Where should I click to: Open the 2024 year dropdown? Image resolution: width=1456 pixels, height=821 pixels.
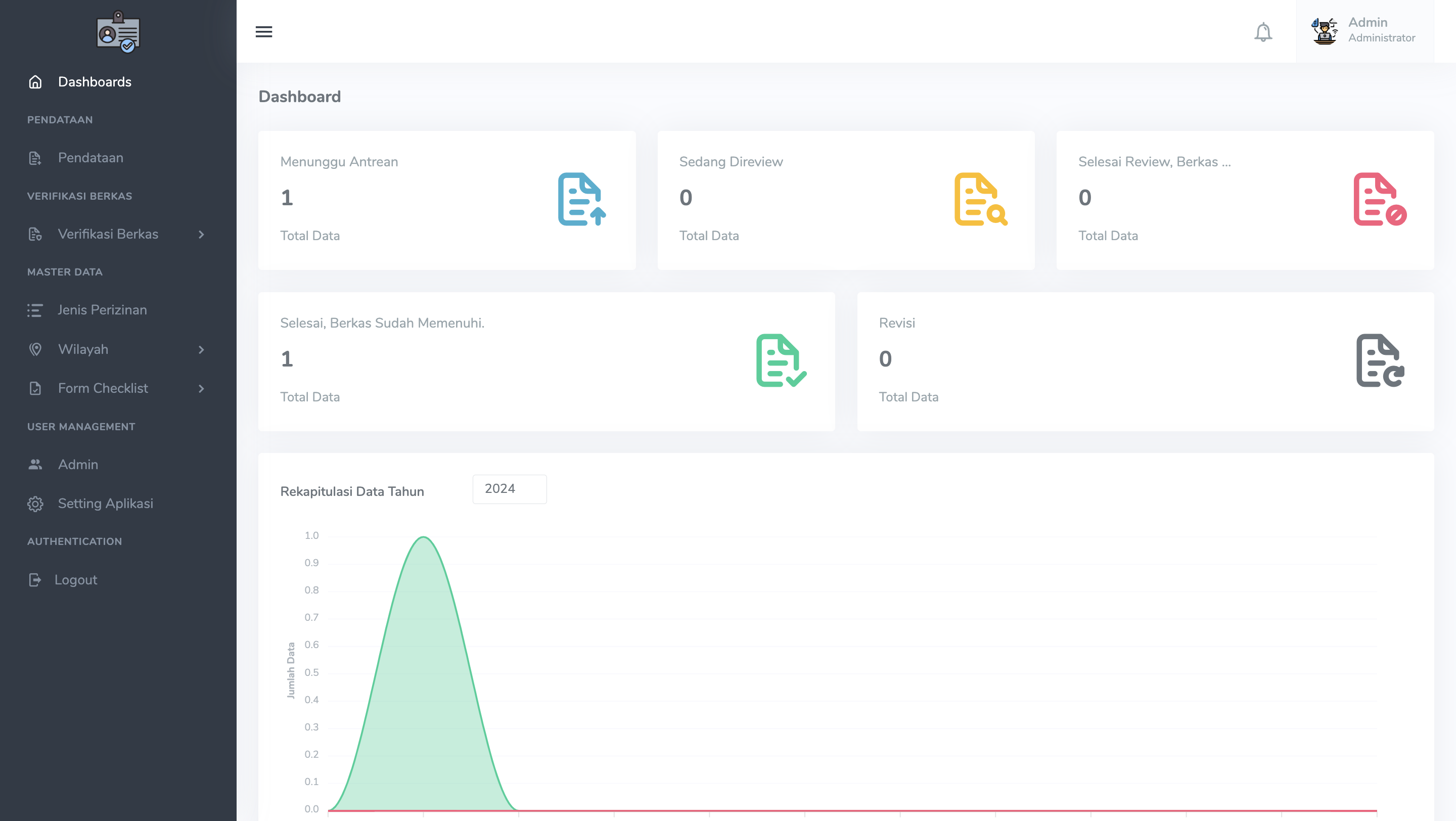[x=509, y=489]
